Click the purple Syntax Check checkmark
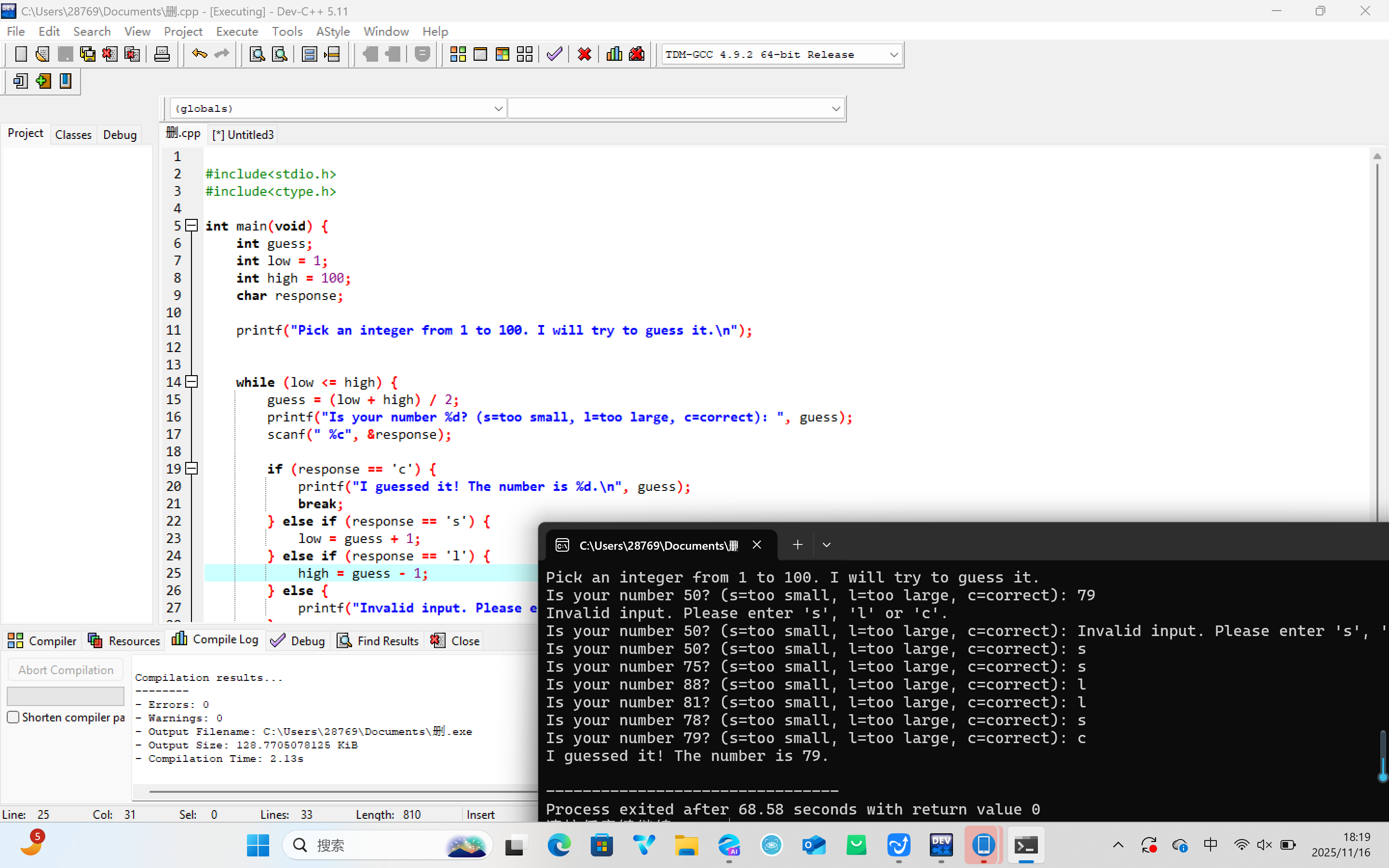This screenshot has height=868, width=1389. [x=555, y=54]
